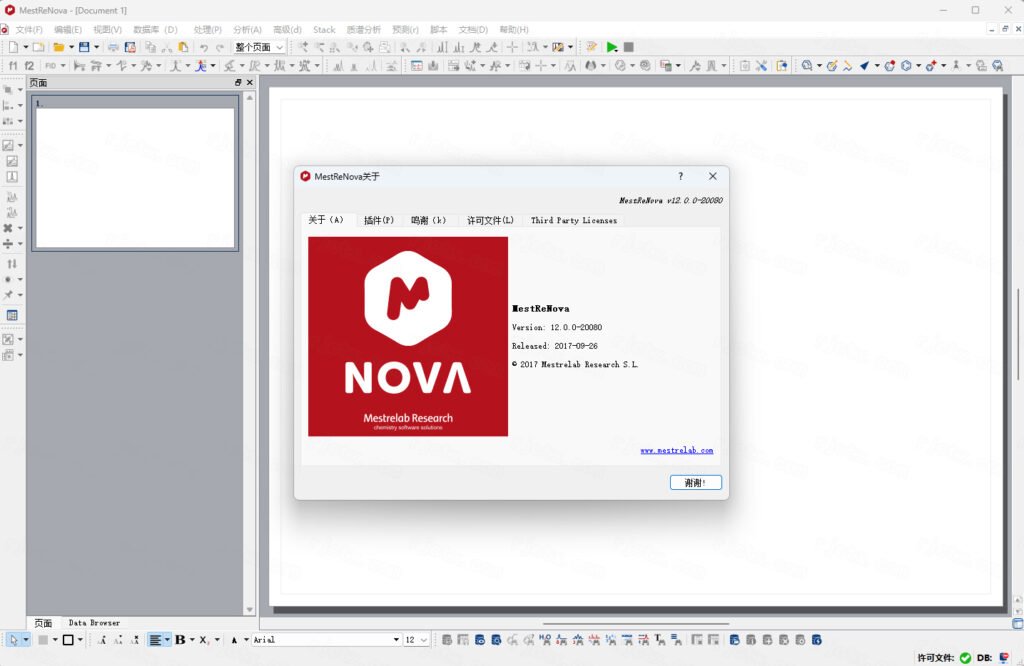The image size is (1024, 666).
Task: Toggle bold text formatting
Action: tap(180, 640)
